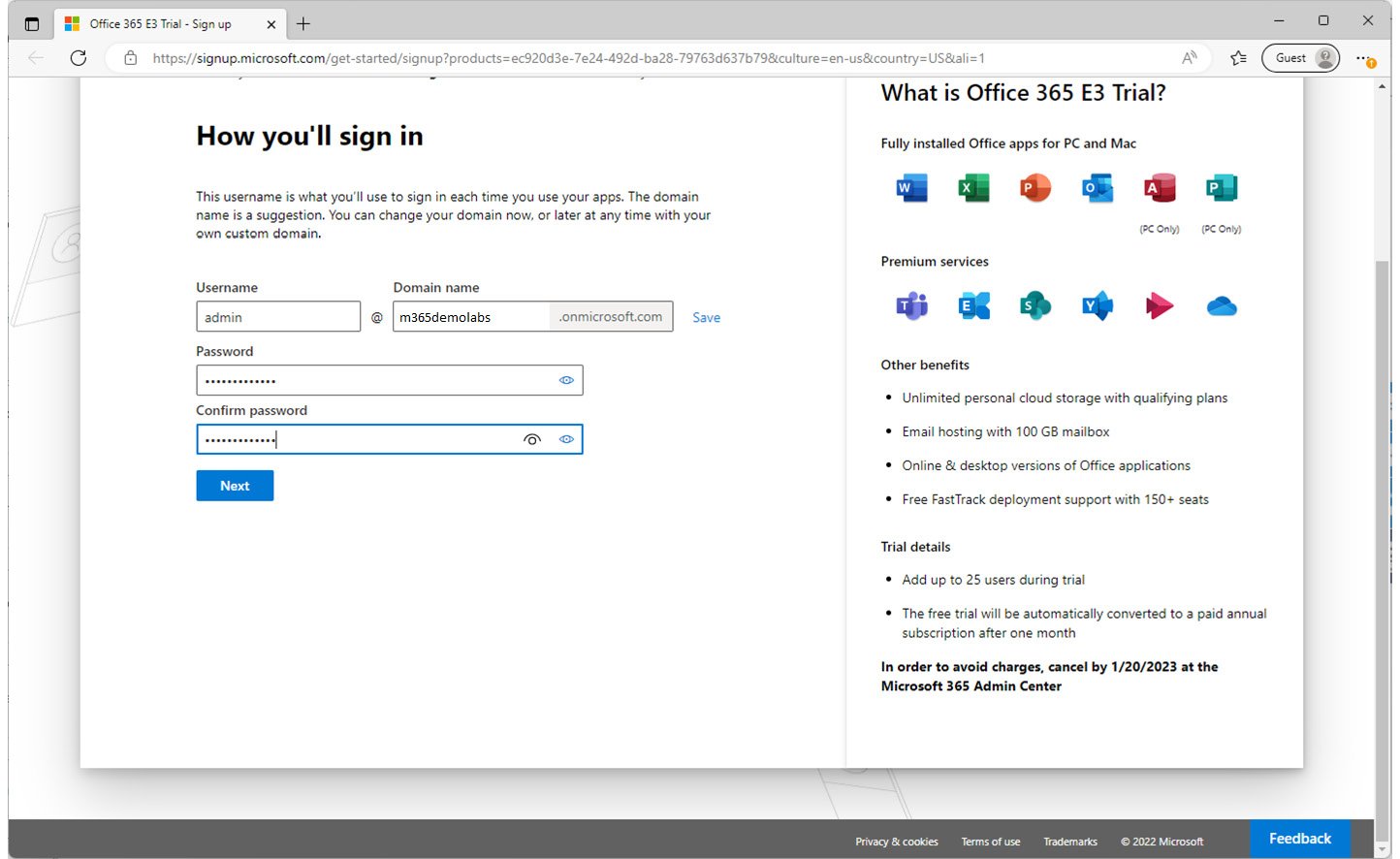Click the Save domain link
The image size is (1400, 859).
tap(706, 317)
